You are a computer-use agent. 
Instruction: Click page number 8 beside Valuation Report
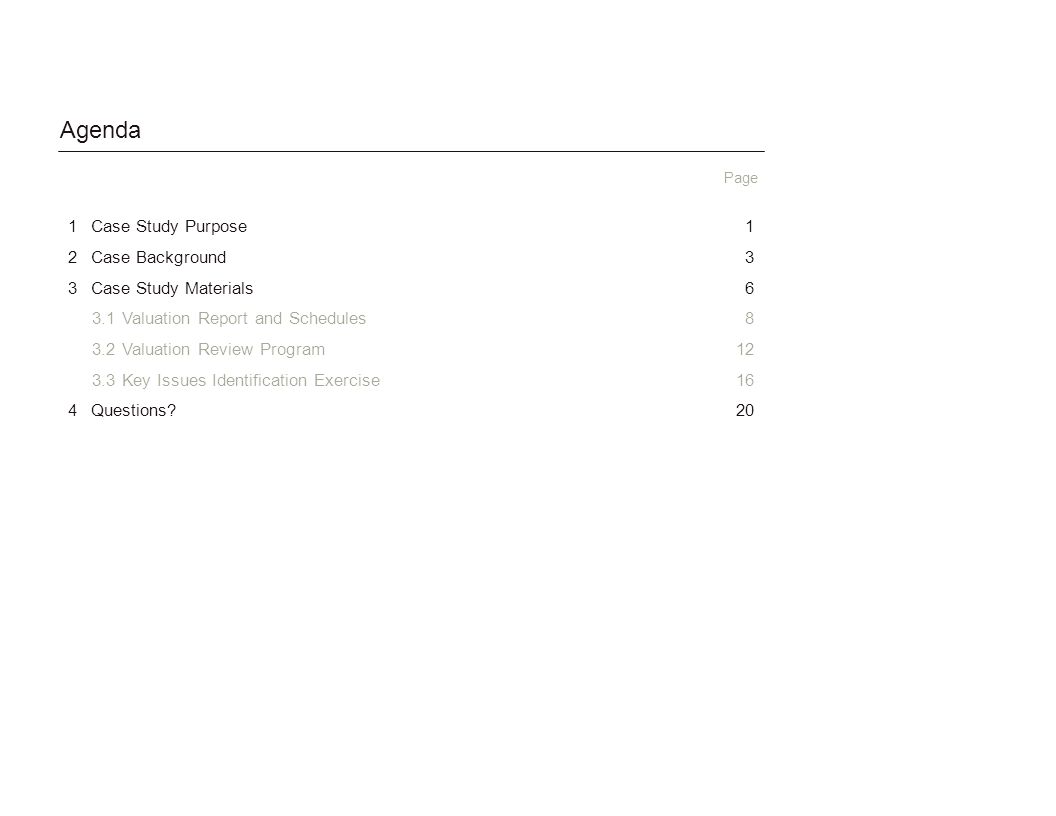(750, 318)
